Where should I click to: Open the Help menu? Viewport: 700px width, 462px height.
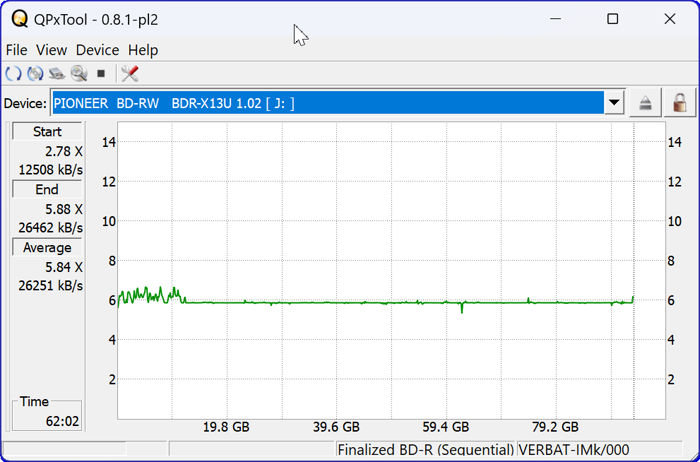(143, 50)
